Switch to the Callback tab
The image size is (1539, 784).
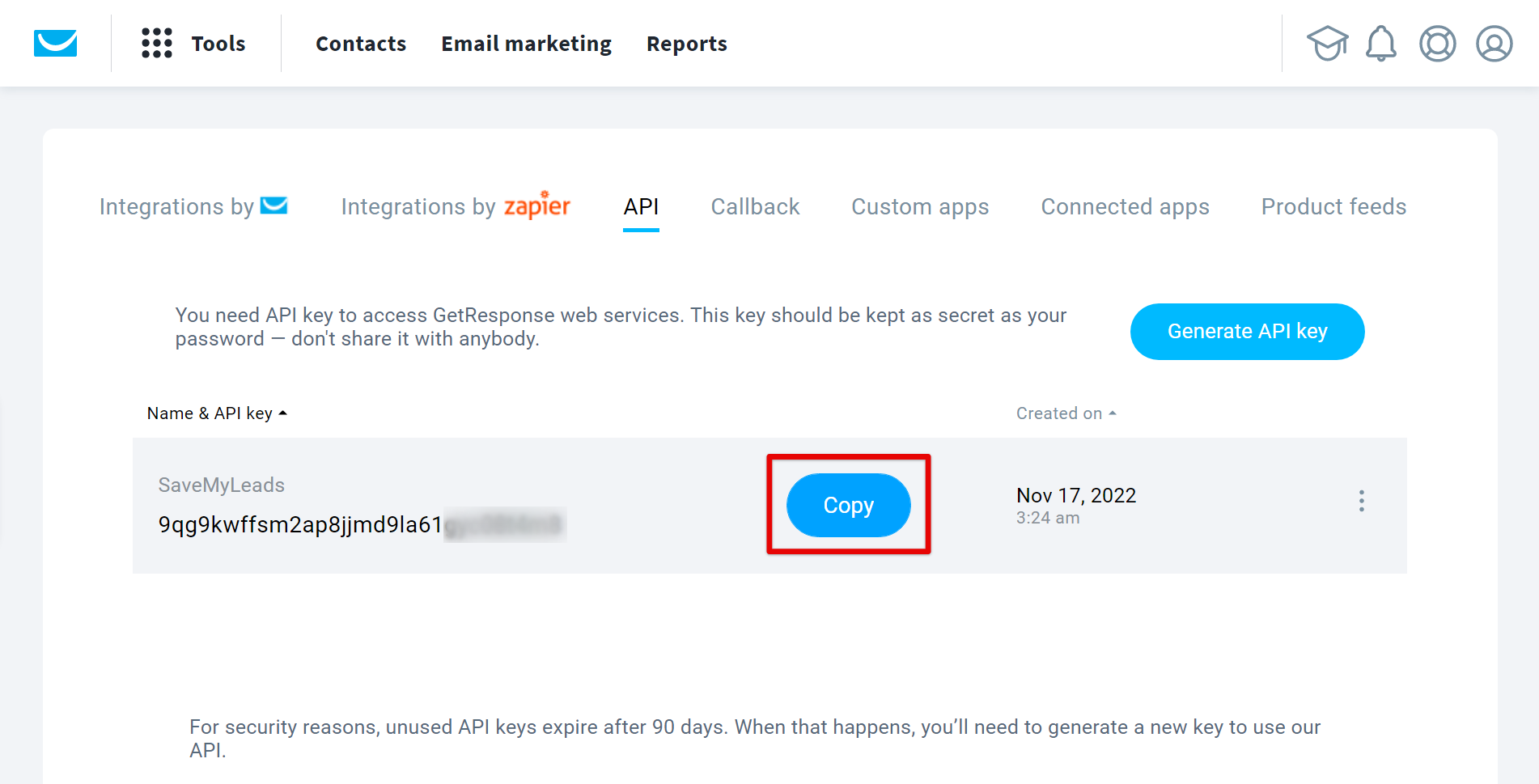coord(755,206)
